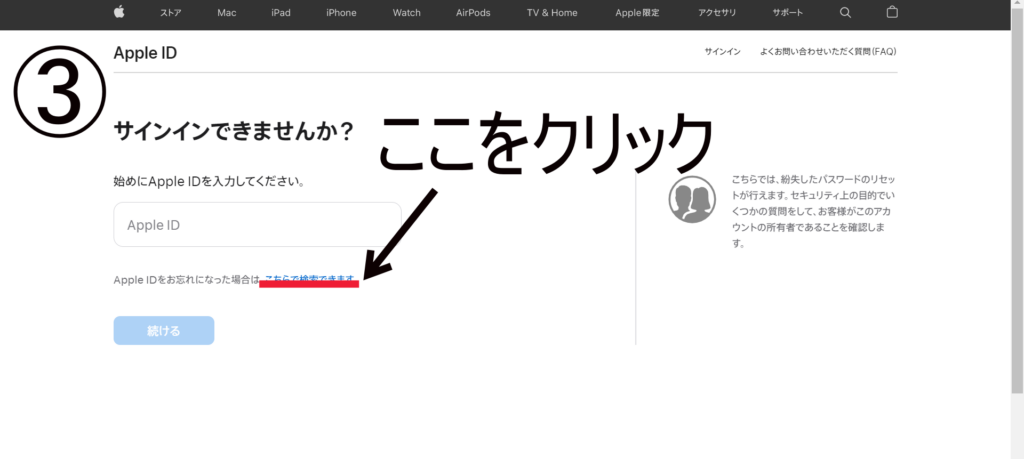Select アクセサリ in navigation bar
Screen dimensions: 1024x459
point(717,12)
